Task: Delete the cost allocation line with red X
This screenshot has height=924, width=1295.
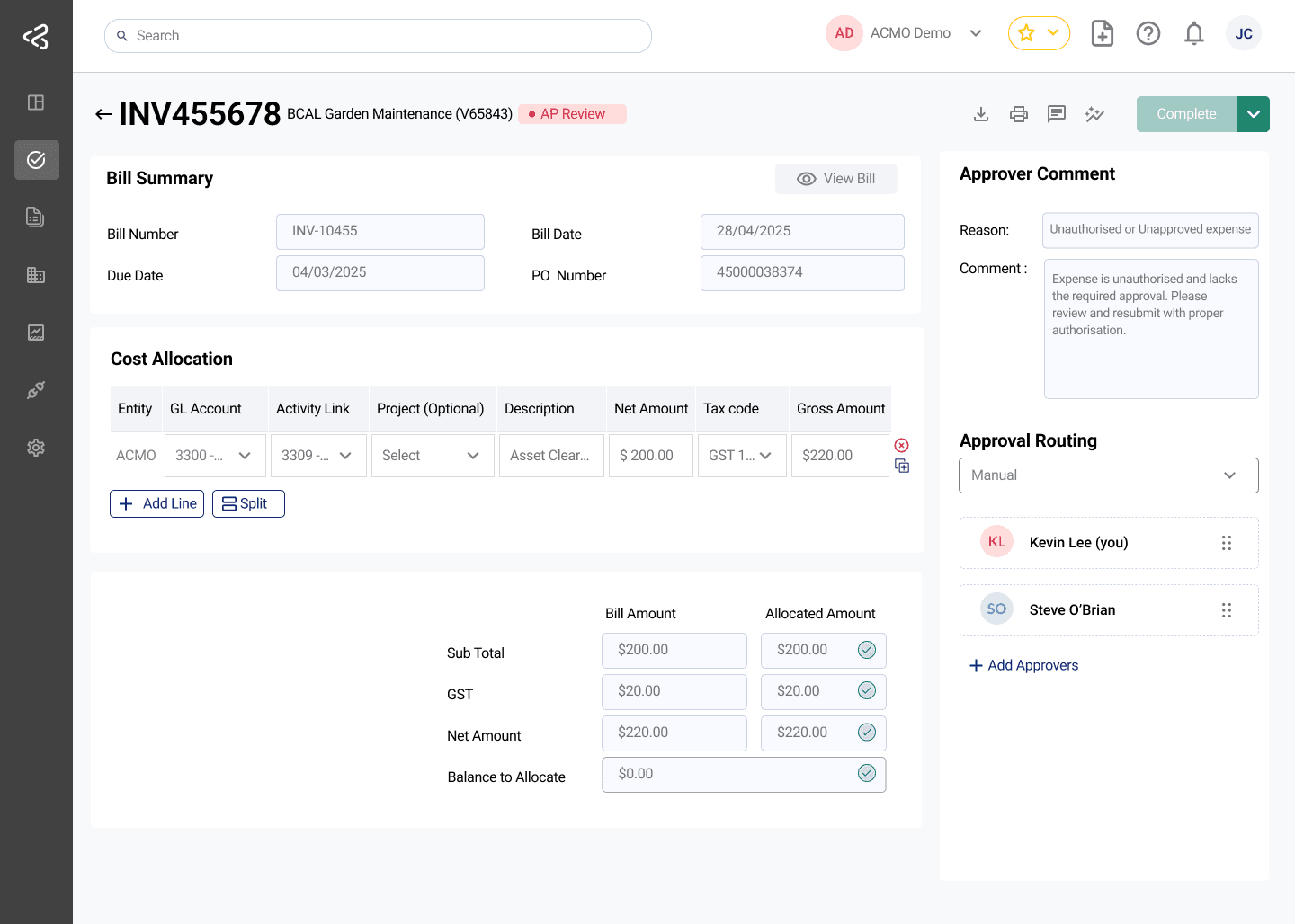Action: tap(902, 445)
